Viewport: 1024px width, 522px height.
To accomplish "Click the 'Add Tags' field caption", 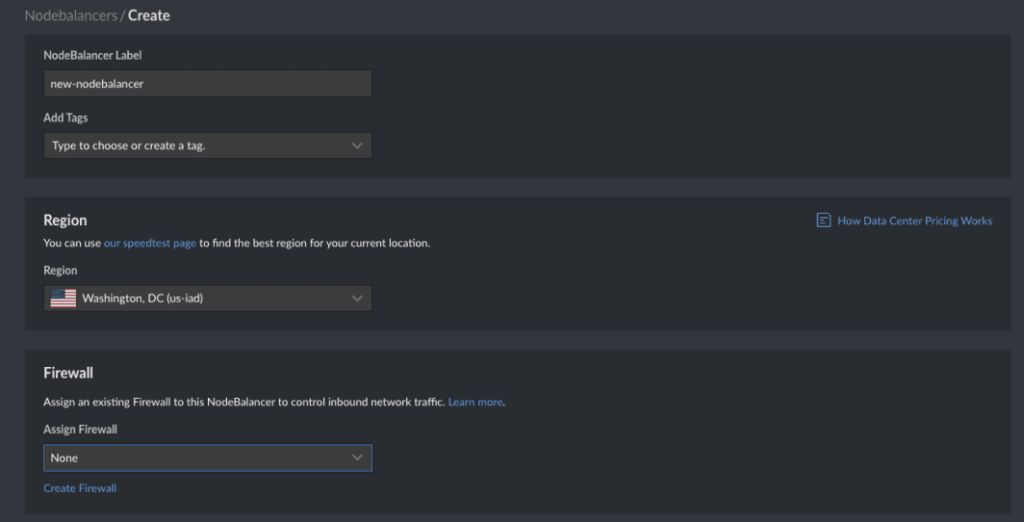I will pyautogui.click(x=65, y=118).
